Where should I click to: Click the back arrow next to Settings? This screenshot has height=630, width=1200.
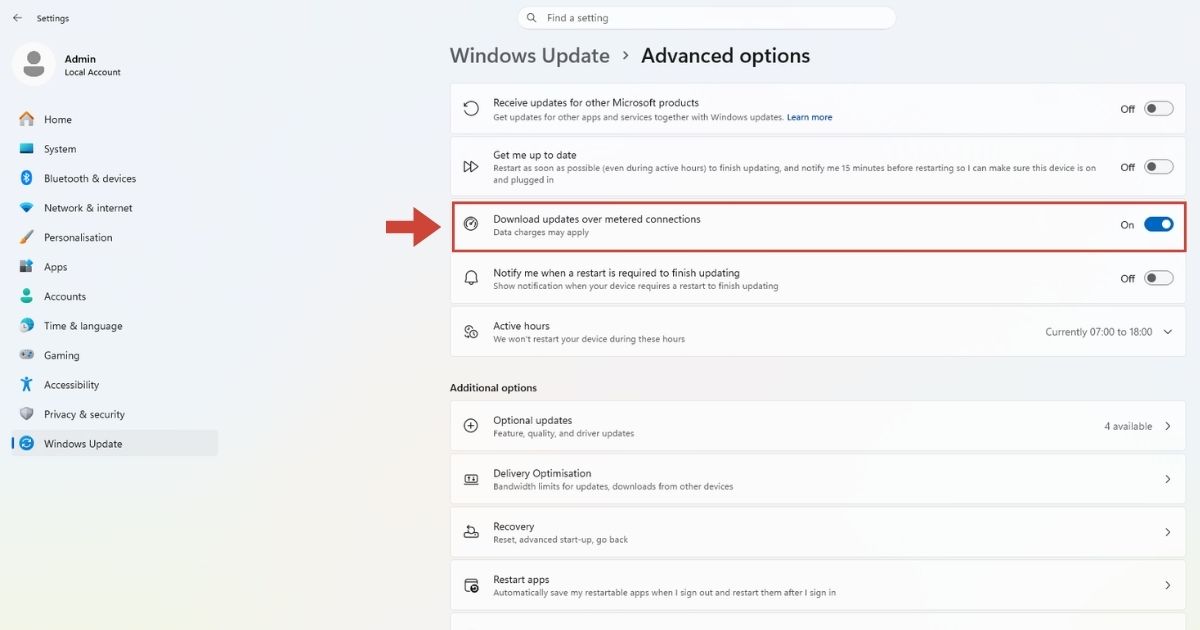pyautogui.click(x=17, y=18)
